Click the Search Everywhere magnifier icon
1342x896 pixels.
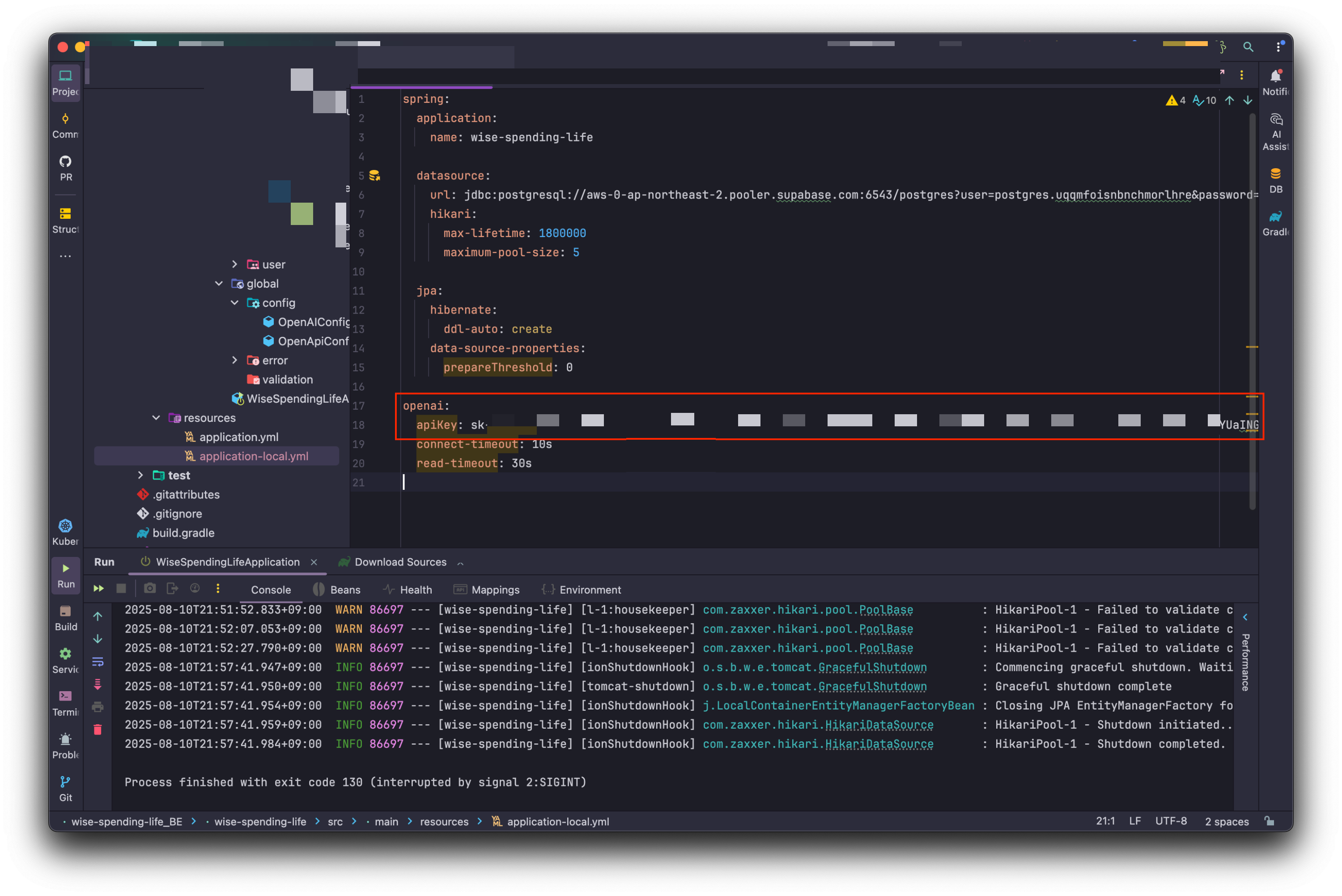tap(1248, 47)
